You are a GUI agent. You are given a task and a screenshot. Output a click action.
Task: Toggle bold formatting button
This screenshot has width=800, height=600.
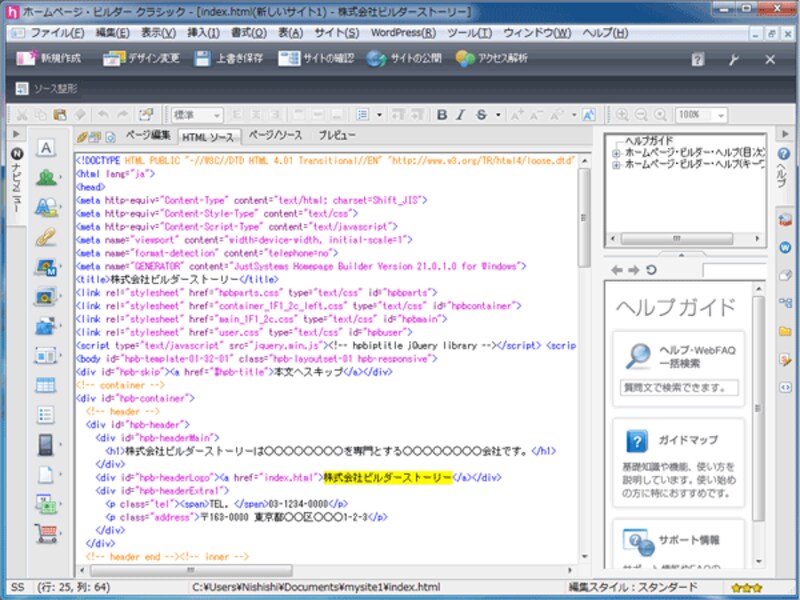pyautogui.click(x=443, y=115)
